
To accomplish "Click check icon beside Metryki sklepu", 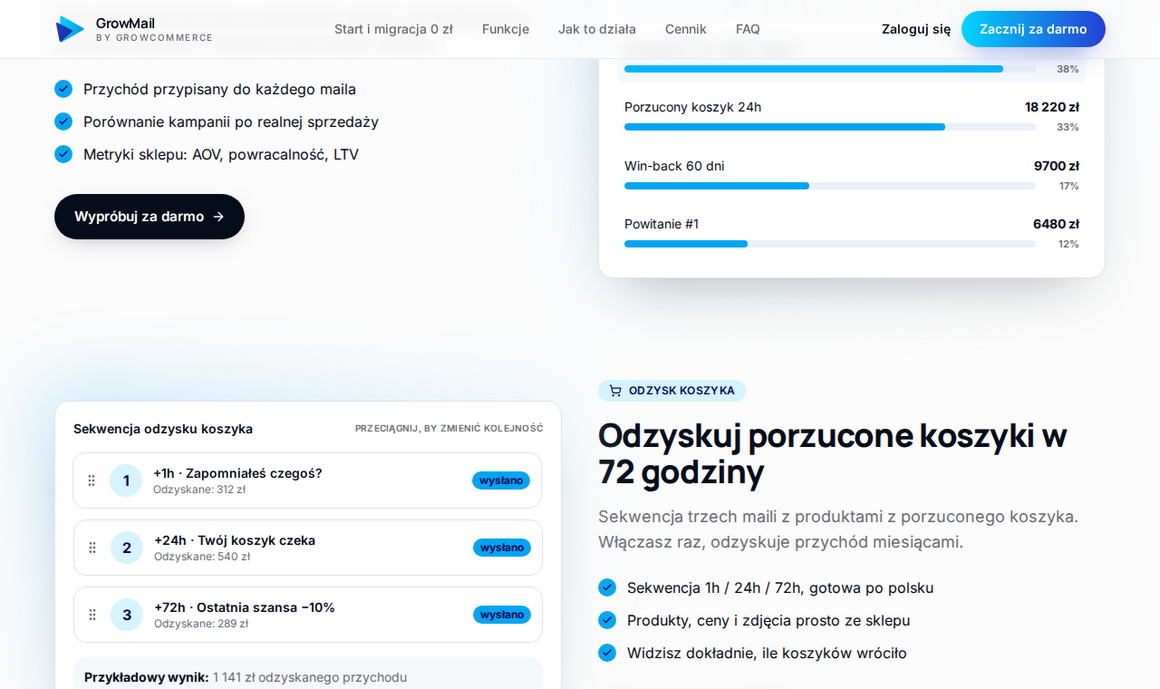I will (64, 154).
